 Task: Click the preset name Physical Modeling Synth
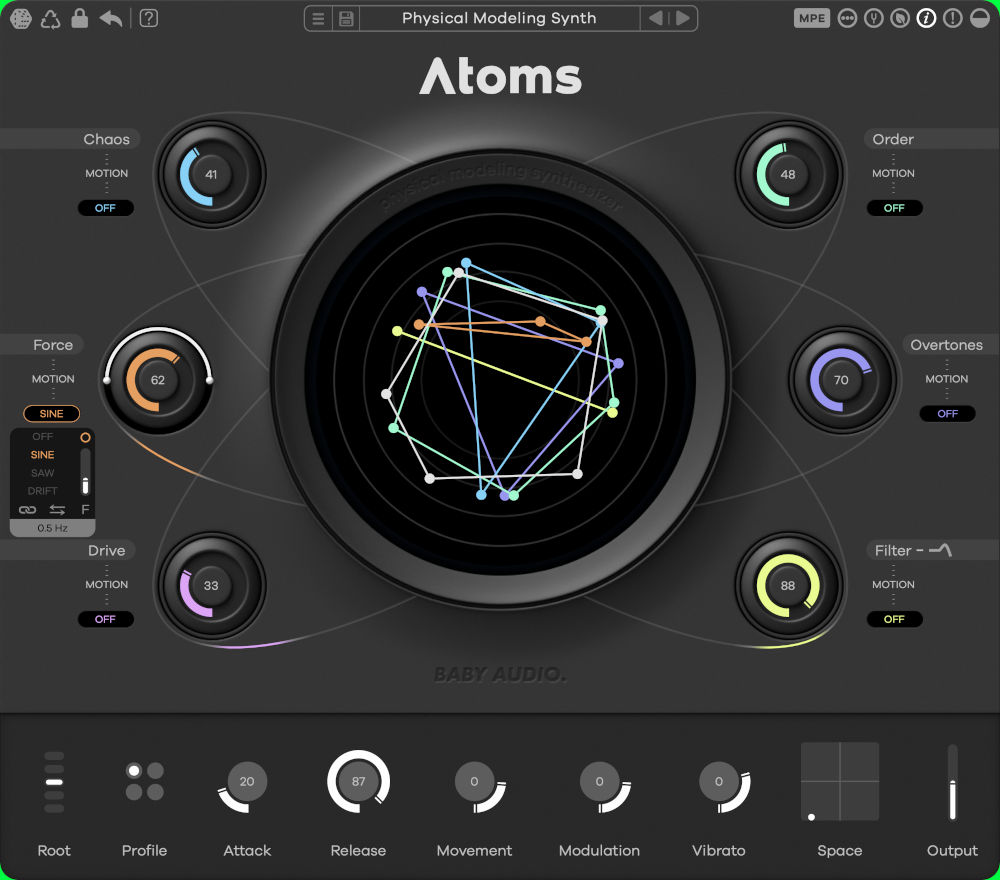499,18
